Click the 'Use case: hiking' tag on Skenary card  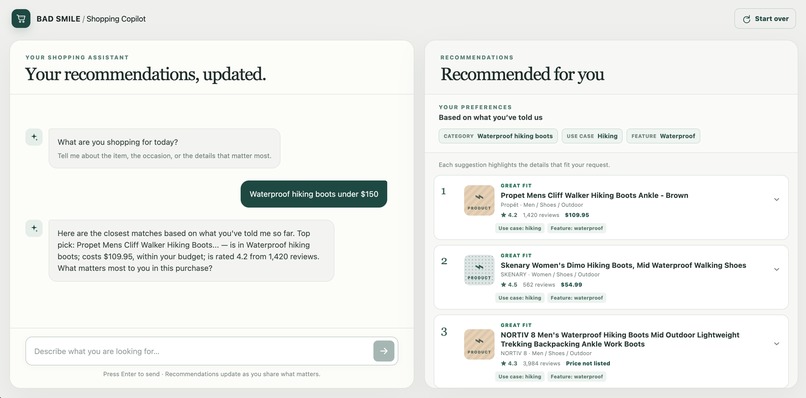520,298
